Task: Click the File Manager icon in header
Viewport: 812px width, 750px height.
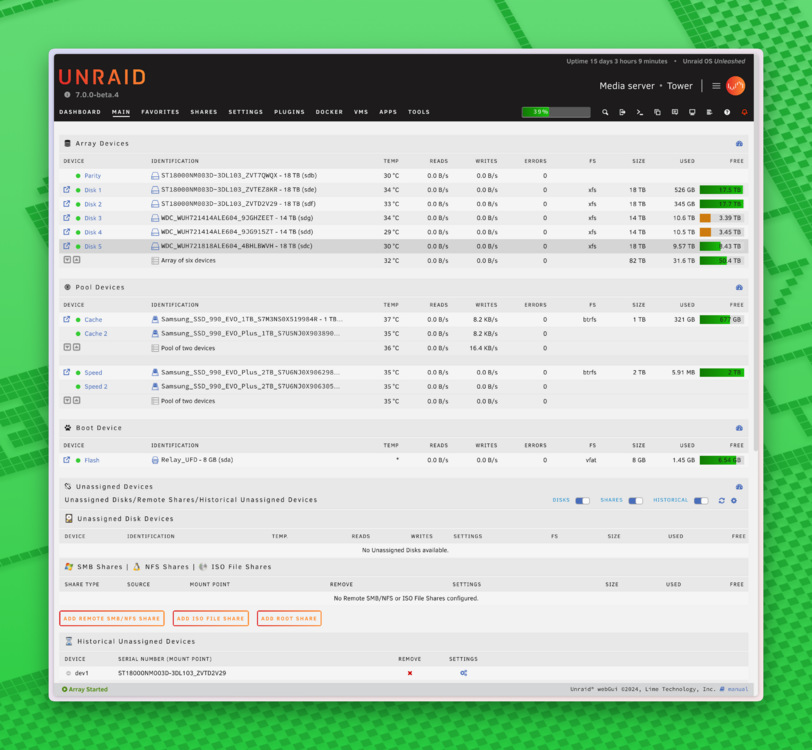Action: tap(657, 112)
